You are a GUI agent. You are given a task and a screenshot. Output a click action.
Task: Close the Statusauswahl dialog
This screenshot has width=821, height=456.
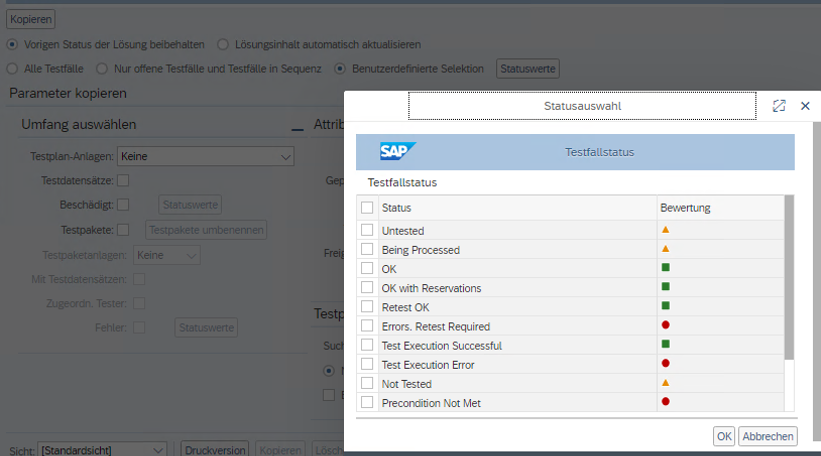(x=805, y=105)
